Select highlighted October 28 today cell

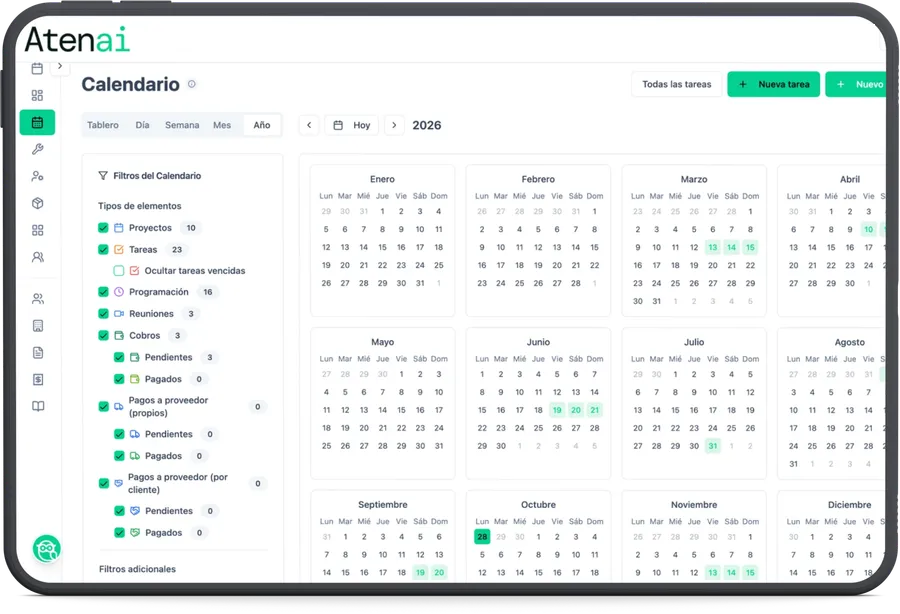click(x=482, y=537)
